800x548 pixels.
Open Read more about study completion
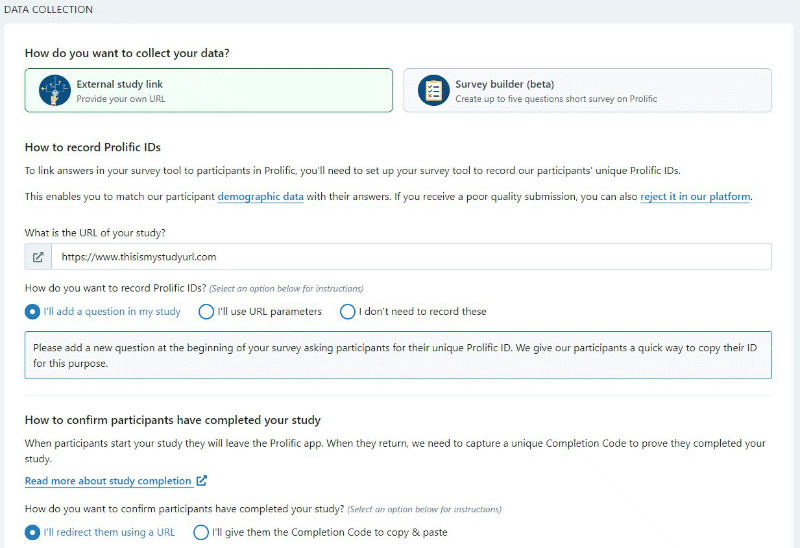[108, 481]
